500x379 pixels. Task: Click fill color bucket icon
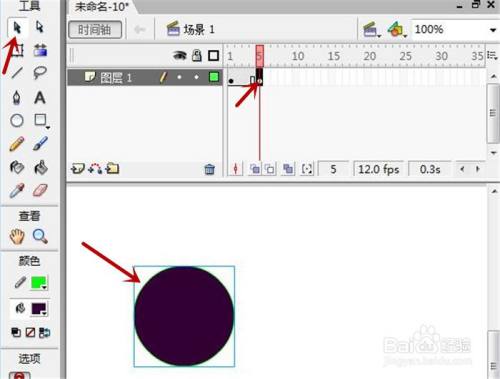(20, 309)
